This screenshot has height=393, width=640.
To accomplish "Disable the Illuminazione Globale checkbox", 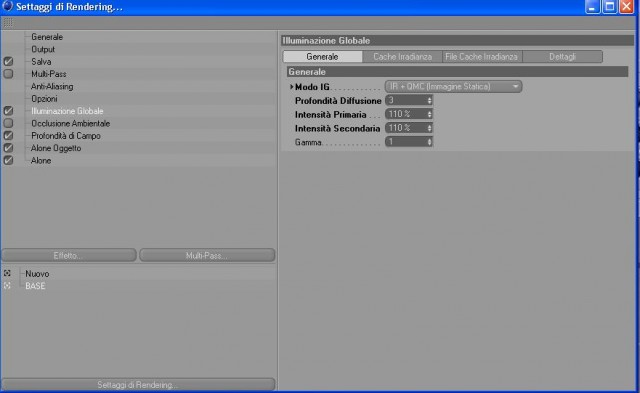I will click(x=8, y=111).
